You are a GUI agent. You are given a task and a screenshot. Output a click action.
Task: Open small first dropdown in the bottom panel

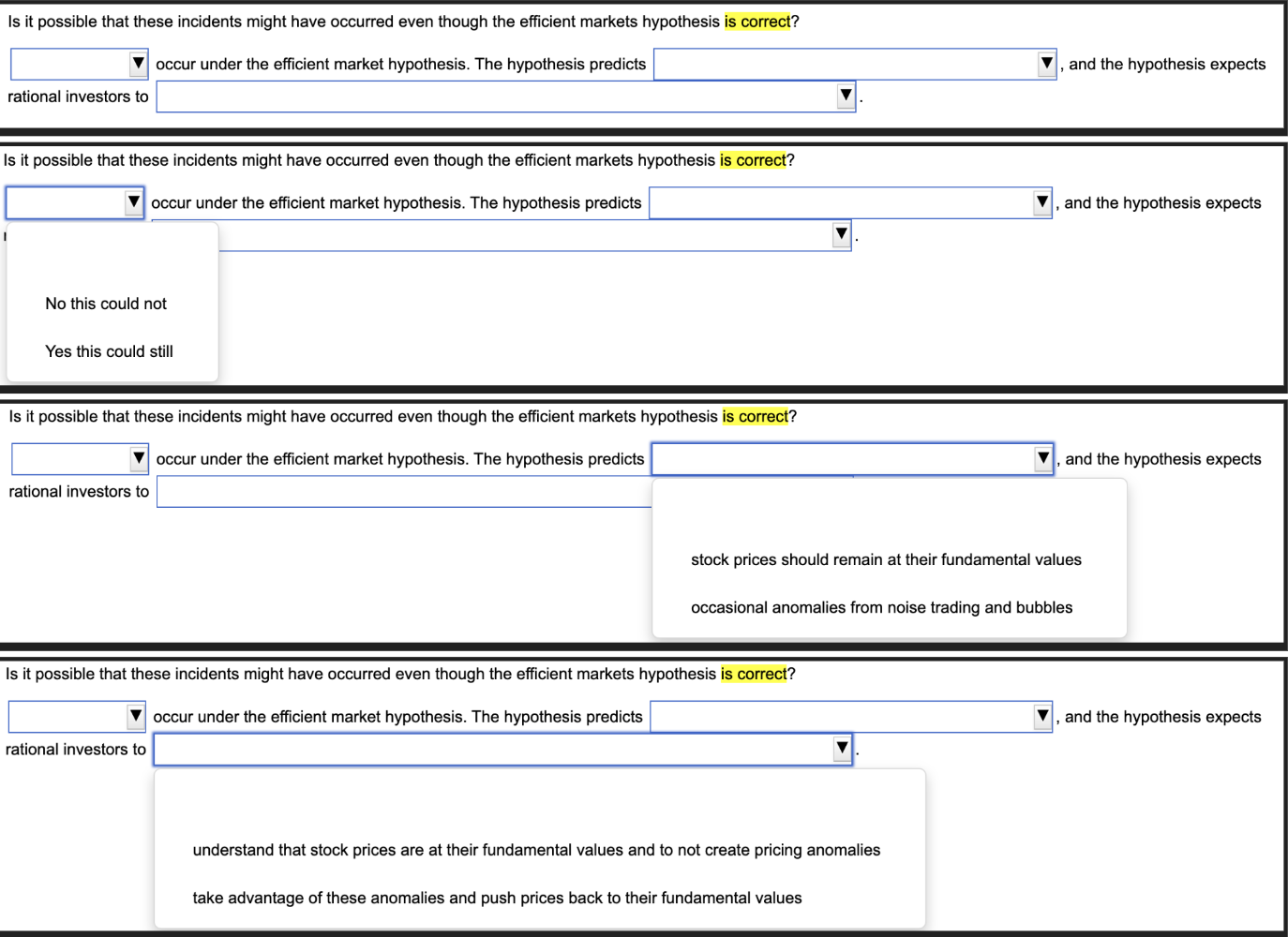click(77, 717)
